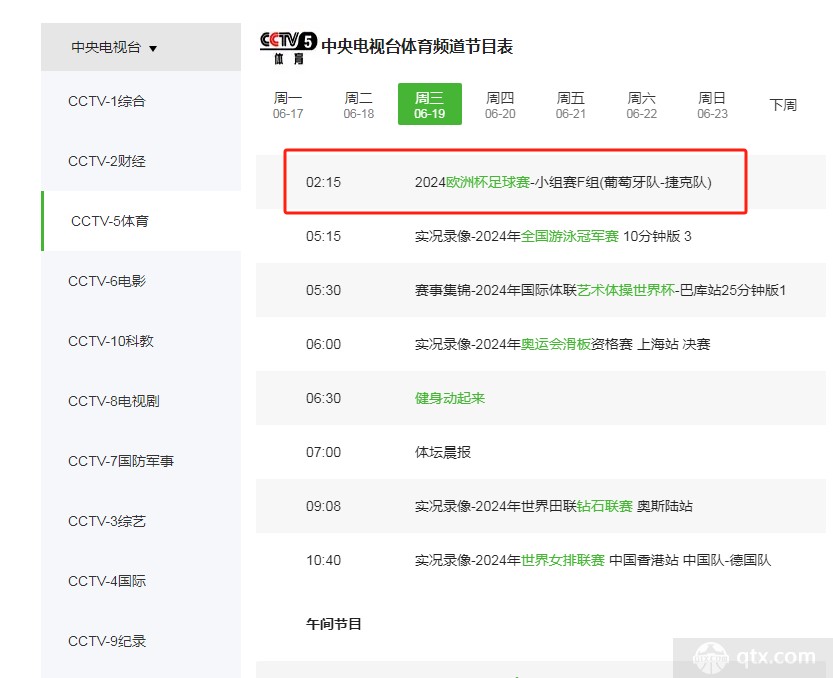
Task: Select CCTV-3综艺 in the channel sidebar
Action: pyautogui.click(x=141, y=521)
